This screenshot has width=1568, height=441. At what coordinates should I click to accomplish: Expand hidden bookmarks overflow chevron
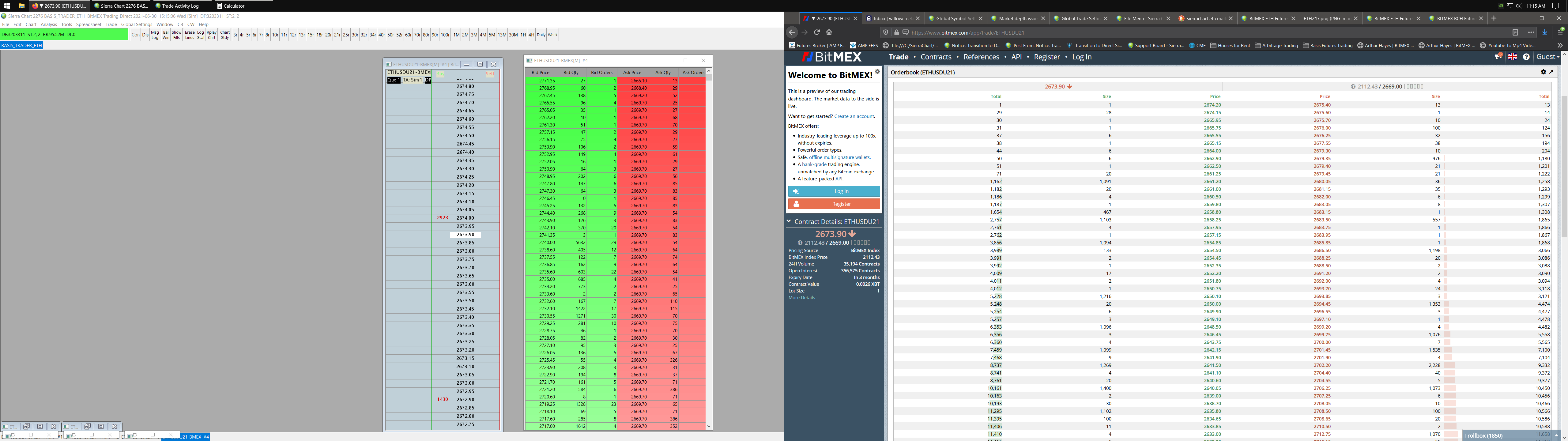click(1560, 45)
